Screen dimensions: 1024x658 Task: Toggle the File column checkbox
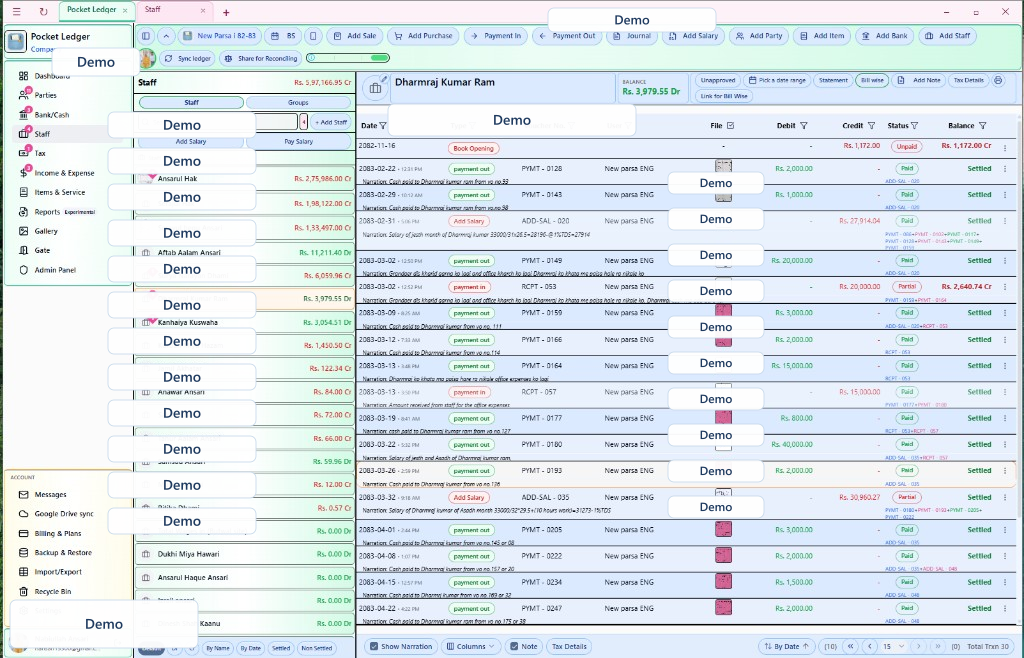730,125
